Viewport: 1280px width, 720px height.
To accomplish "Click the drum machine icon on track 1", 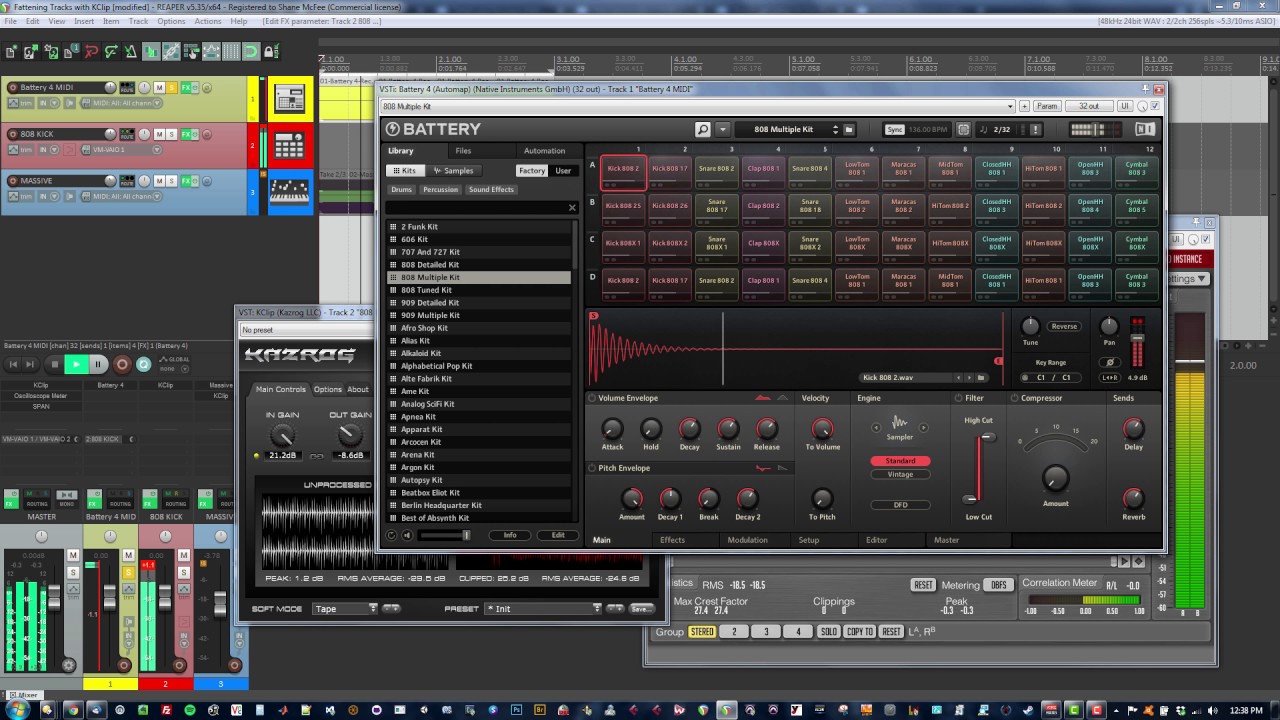I will [290, 99].
